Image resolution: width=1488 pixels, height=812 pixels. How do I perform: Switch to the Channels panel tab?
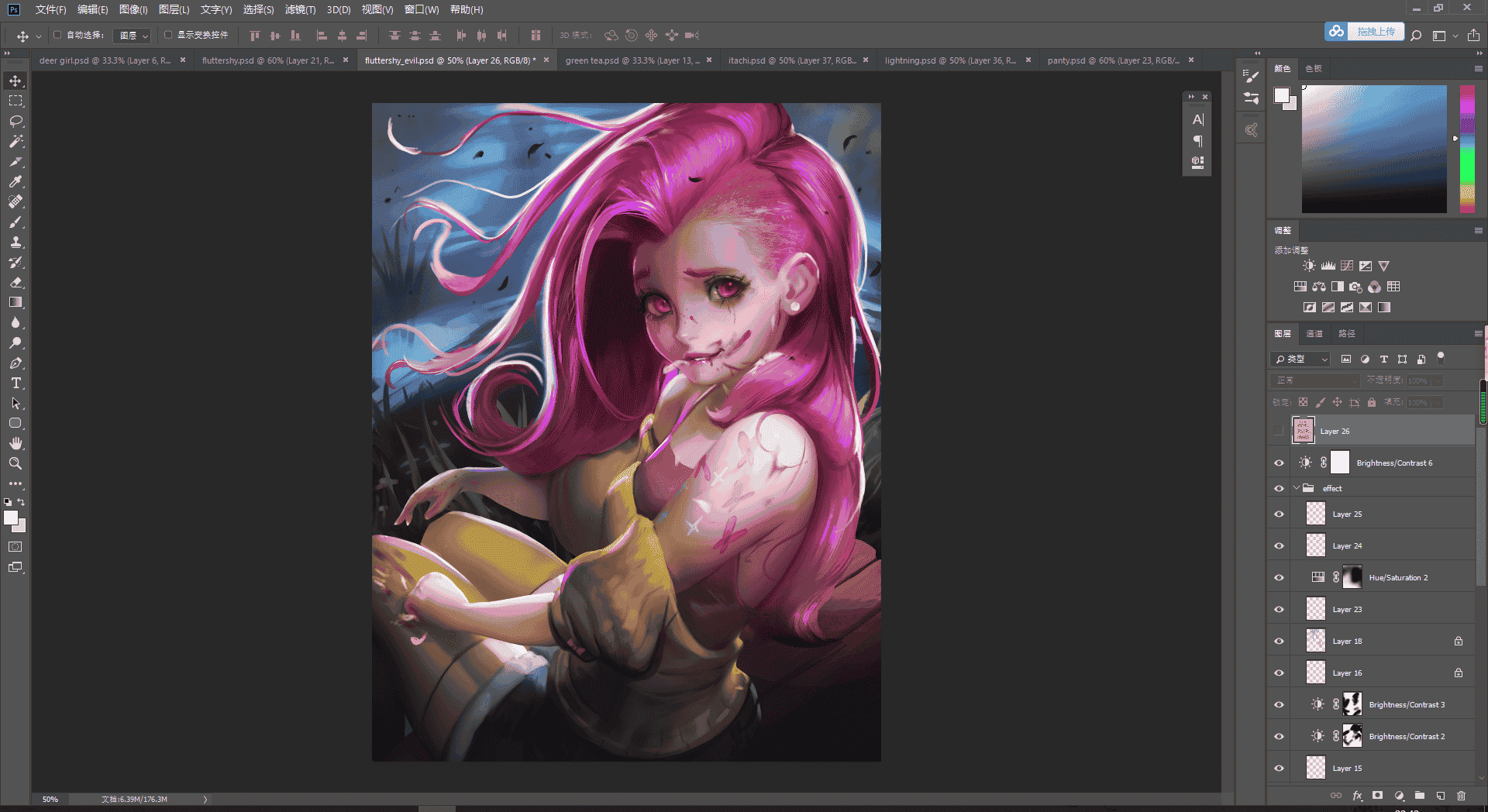(1314, 333)
